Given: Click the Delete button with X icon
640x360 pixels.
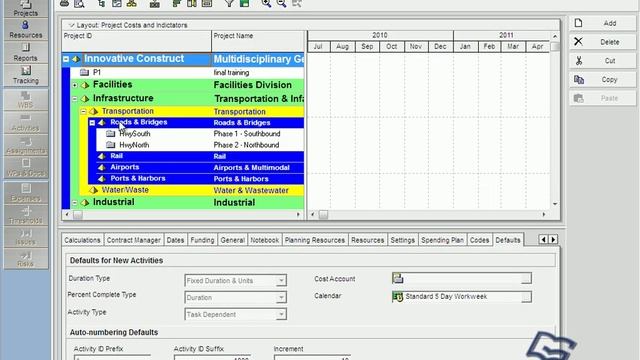Looking at the screenshot, I should pyautogui.click(x=602, y=42).
